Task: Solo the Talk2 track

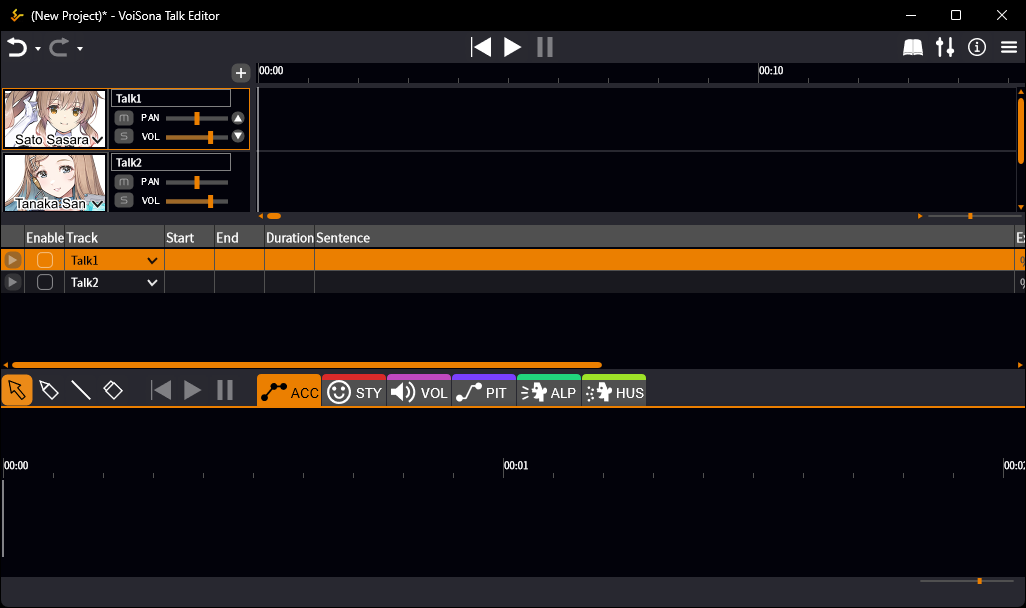Action: 124,200
